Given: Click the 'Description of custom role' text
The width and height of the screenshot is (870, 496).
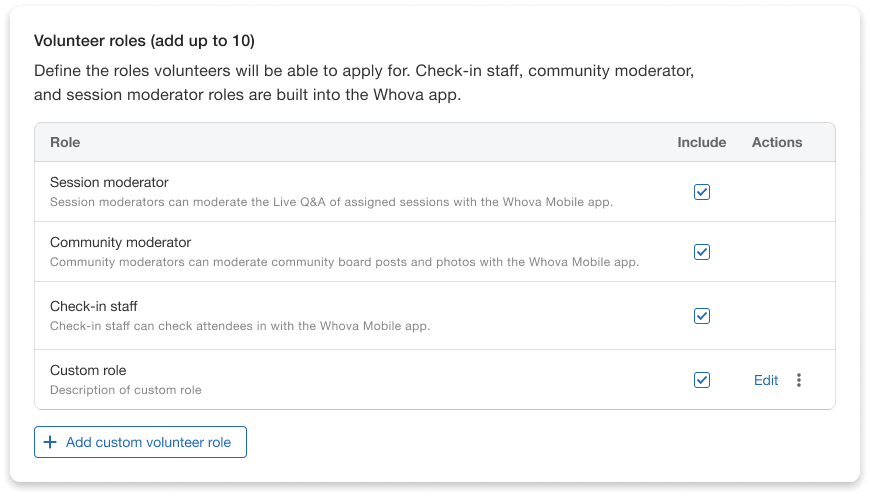Looking at the screenshot, I should click(x=126, y=390).
